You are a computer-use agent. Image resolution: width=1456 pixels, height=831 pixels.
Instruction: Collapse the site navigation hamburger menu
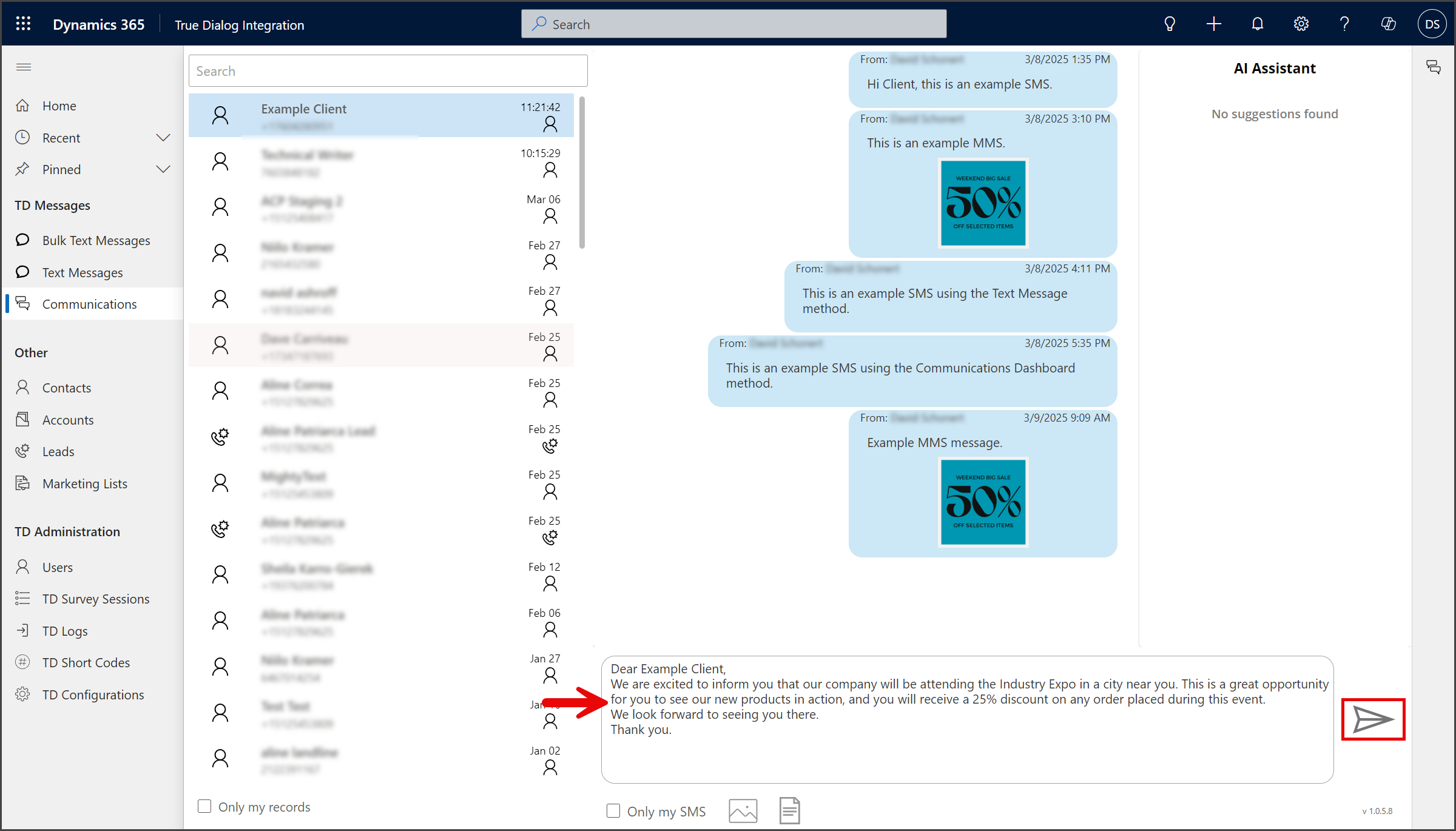(24, 67)
